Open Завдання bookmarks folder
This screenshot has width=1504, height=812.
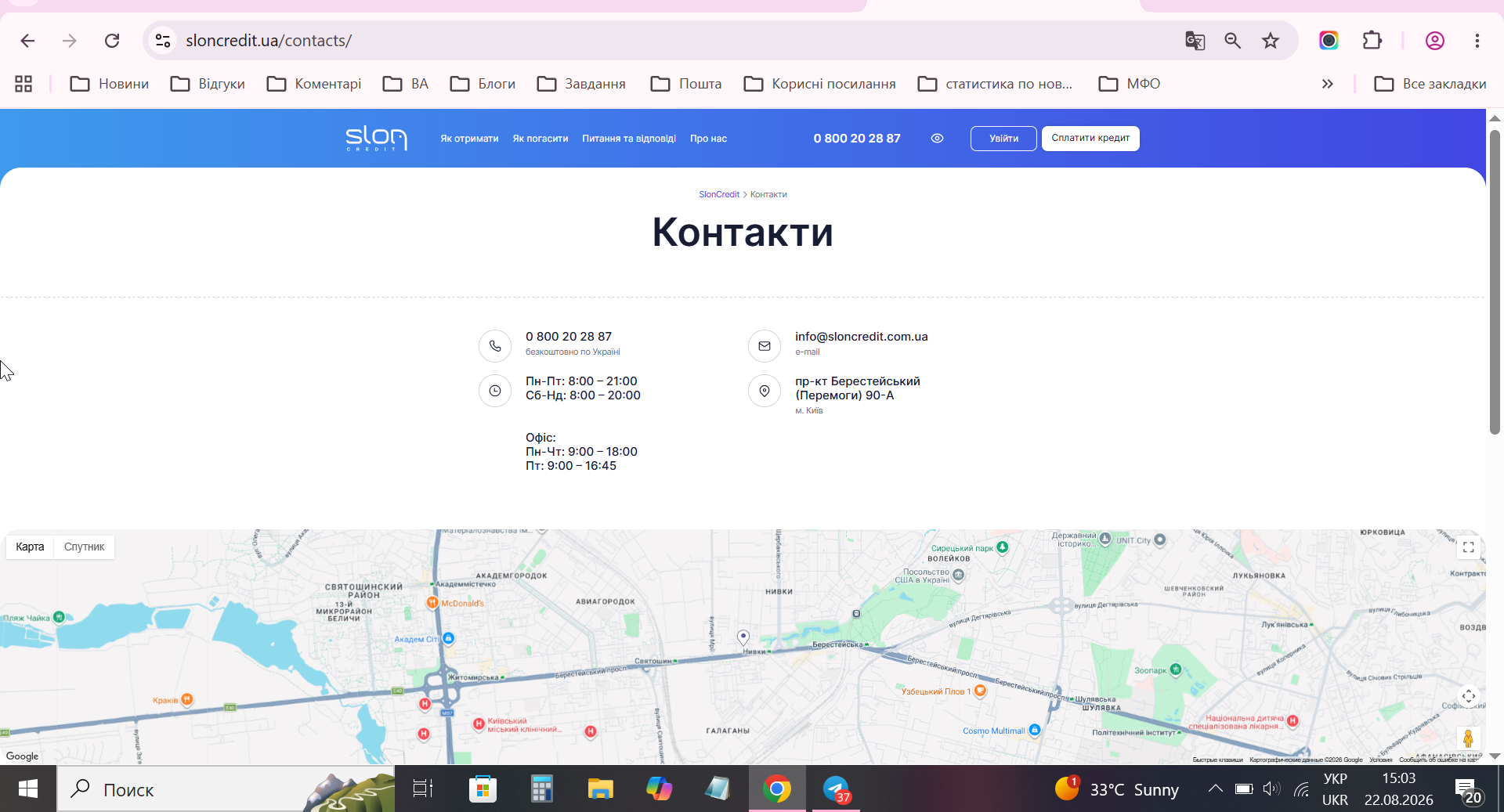click(582, 84)
